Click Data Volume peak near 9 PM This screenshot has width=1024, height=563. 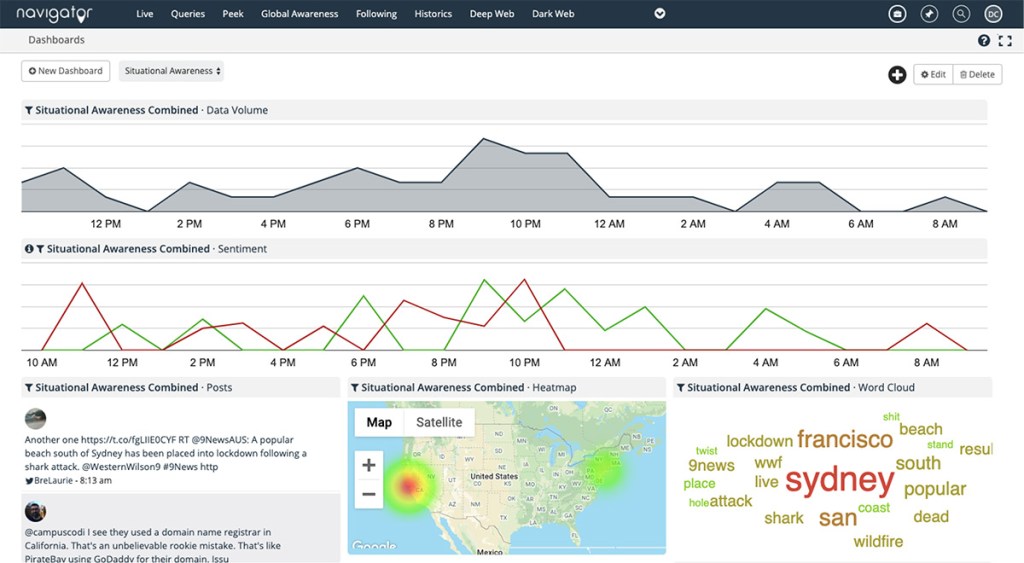coord(483,139)
